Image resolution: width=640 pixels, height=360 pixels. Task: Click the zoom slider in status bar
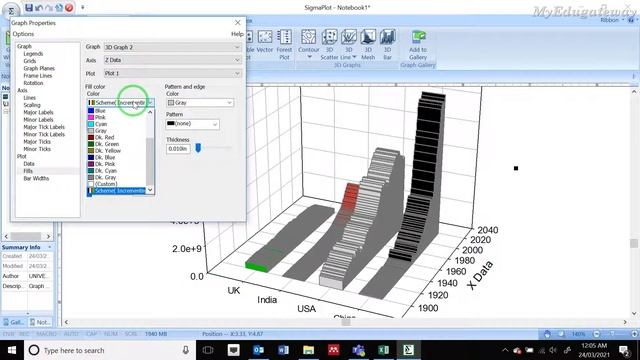pos(611,334)
